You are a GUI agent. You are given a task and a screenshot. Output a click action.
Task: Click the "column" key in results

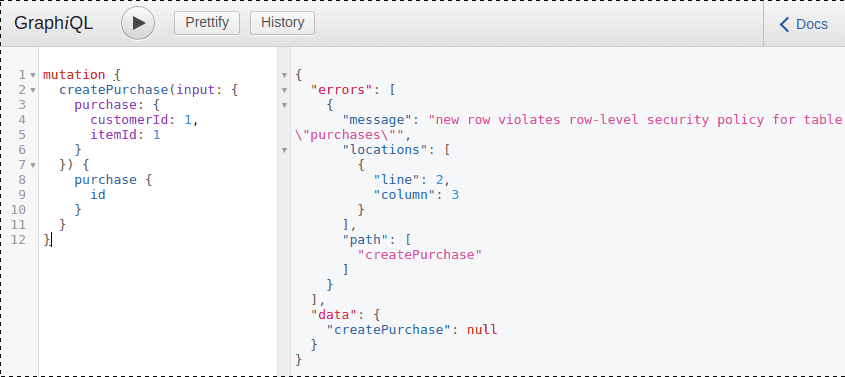(408, 195)
